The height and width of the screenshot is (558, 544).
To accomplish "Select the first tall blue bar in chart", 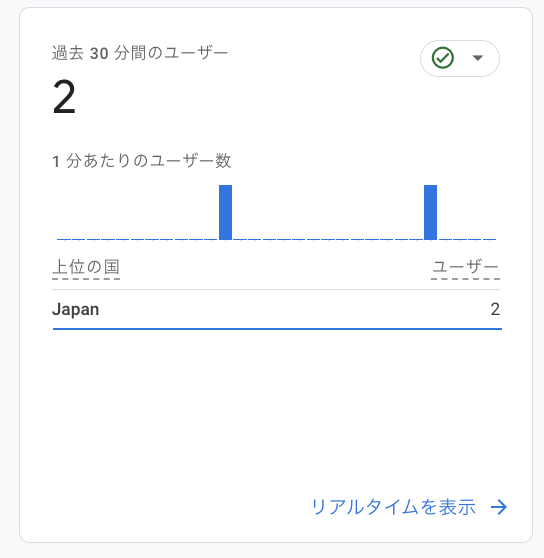I will coord(226,212).
